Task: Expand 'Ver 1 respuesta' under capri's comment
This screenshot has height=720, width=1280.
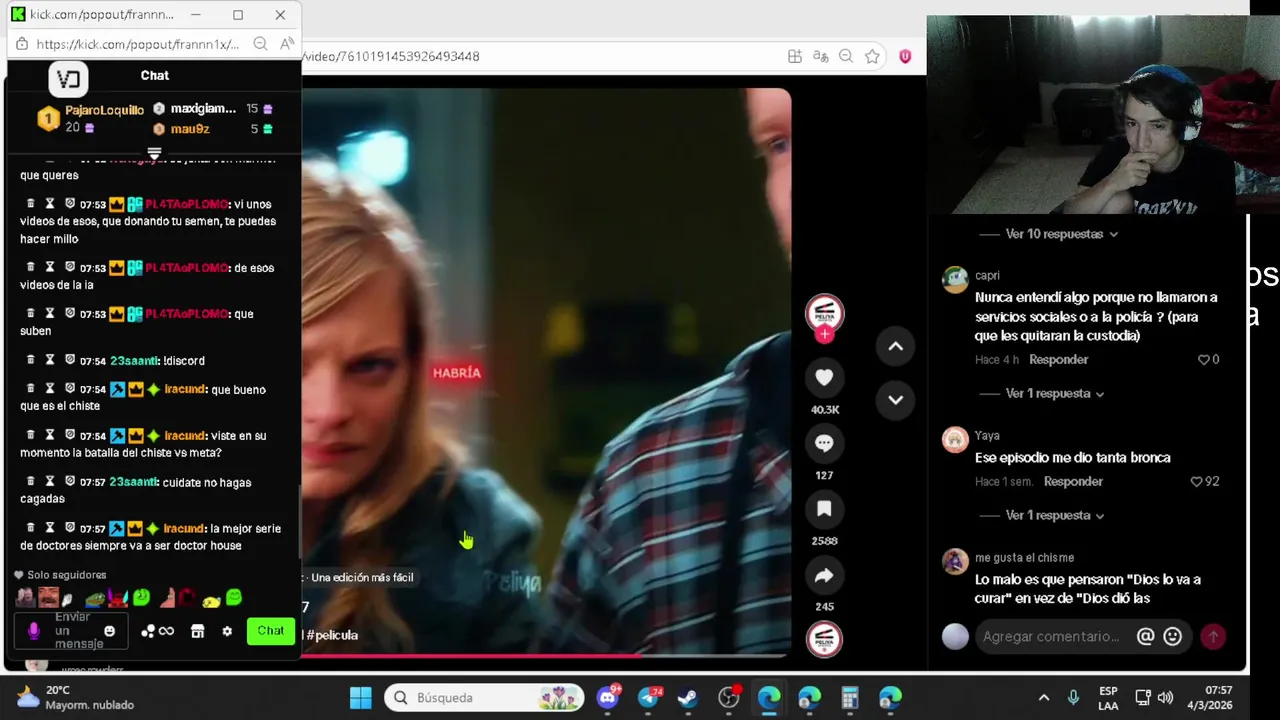Action: click(x=1054, y=394)
